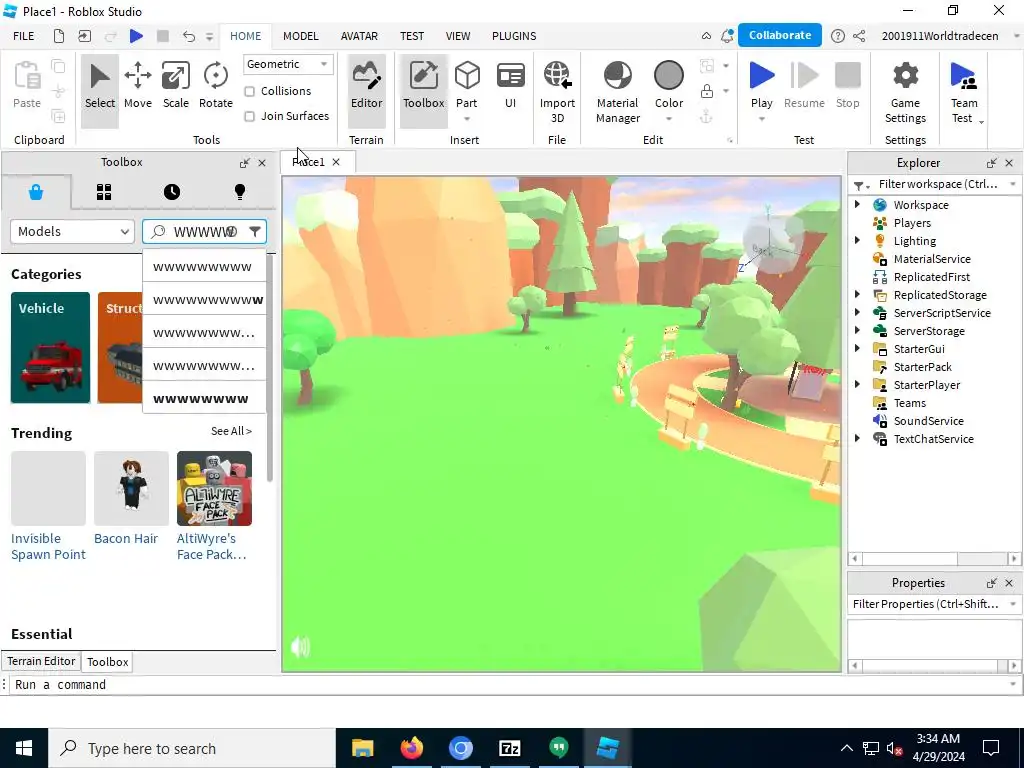The width and height of the screenshot is (1024, 768).
Task: Select the bold last search suggestion
Action: point(204,398)
